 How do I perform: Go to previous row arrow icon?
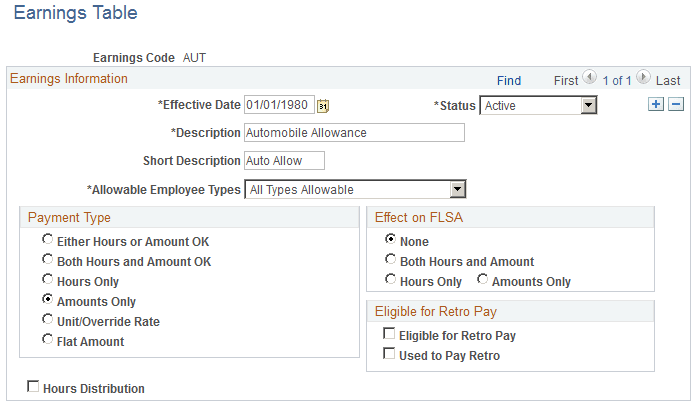tap(589, 78)
